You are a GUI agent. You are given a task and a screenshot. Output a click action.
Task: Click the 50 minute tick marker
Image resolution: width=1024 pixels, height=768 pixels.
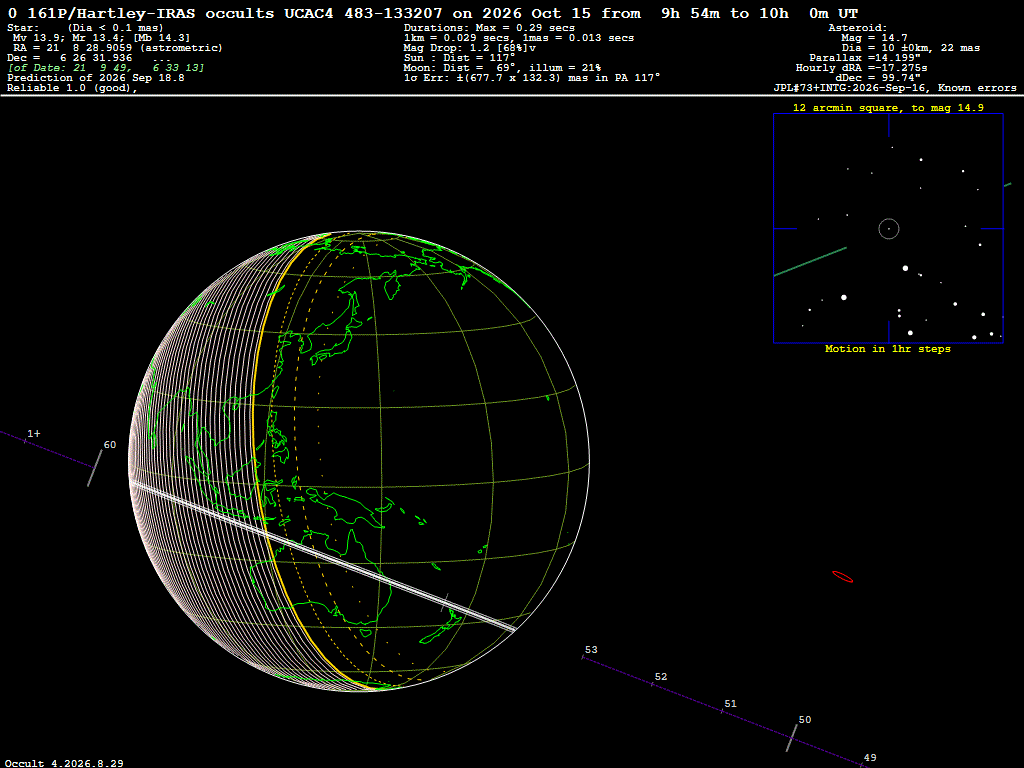coord(792,737)
